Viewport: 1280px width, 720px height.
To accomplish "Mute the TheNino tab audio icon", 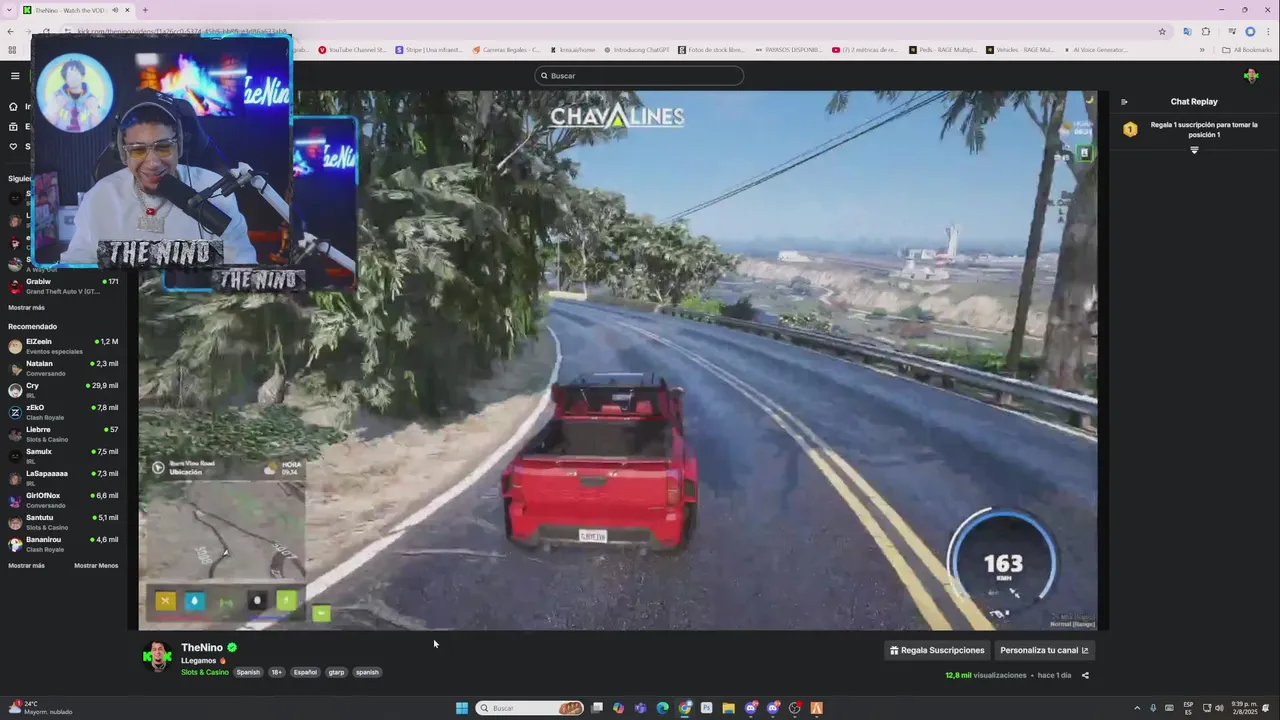I will (x=115, y=10).
